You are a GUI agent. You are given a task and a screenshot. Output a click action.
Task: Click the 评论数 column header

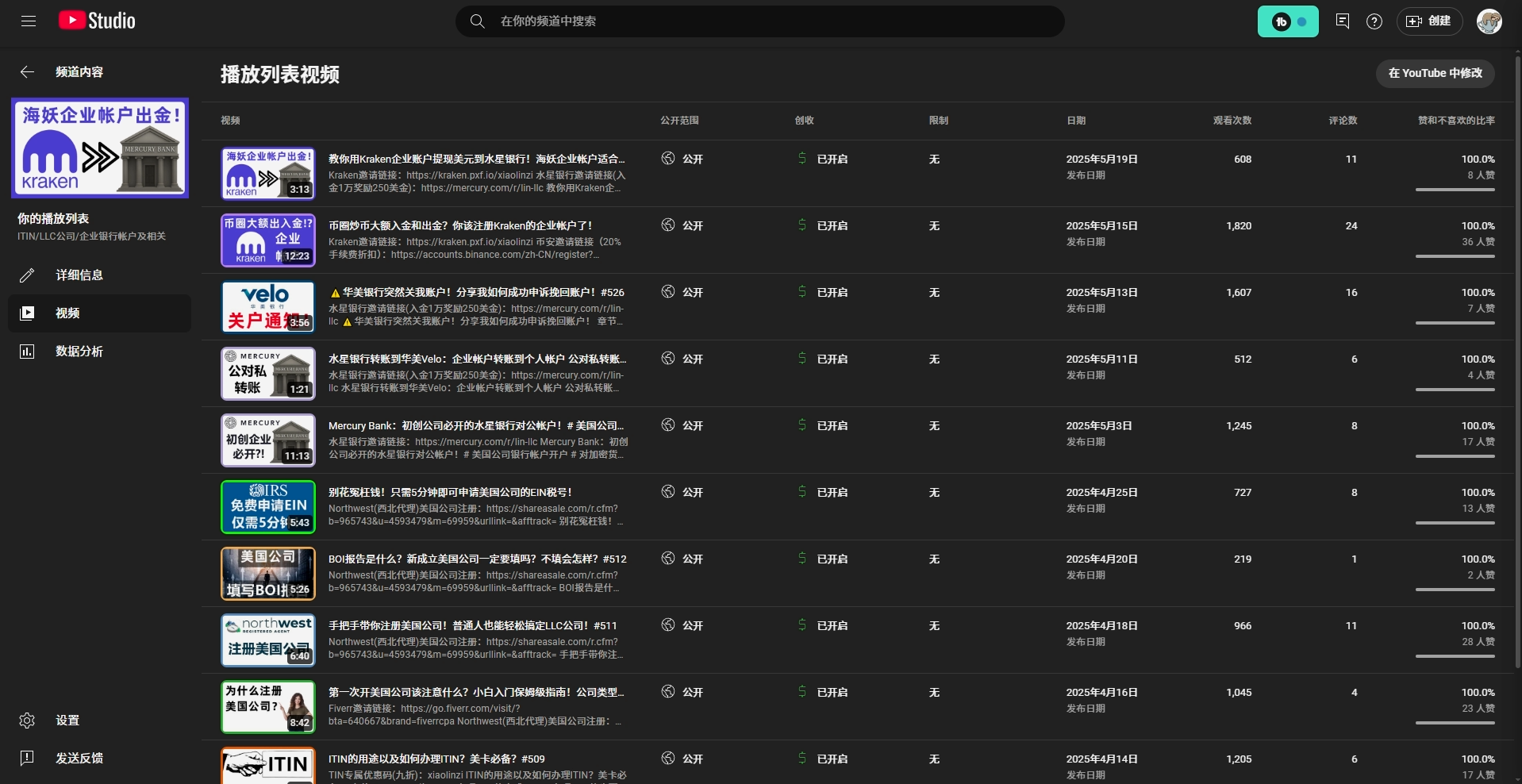1343,121
